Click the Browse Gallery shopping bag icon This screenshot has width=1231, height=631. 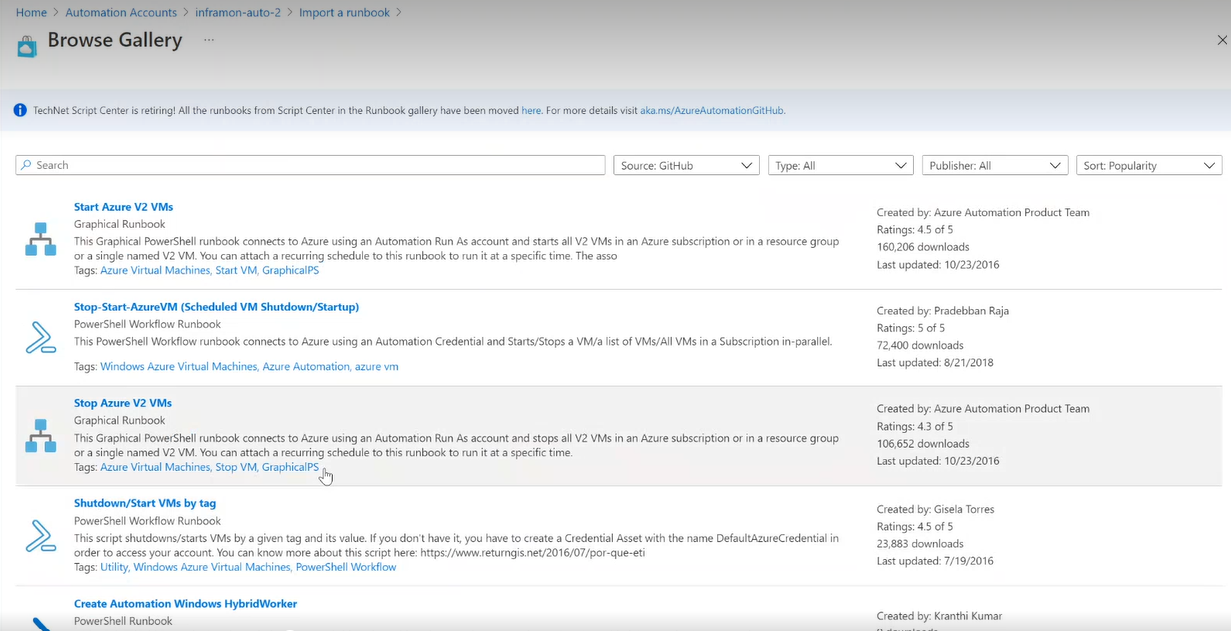(27, 45)
